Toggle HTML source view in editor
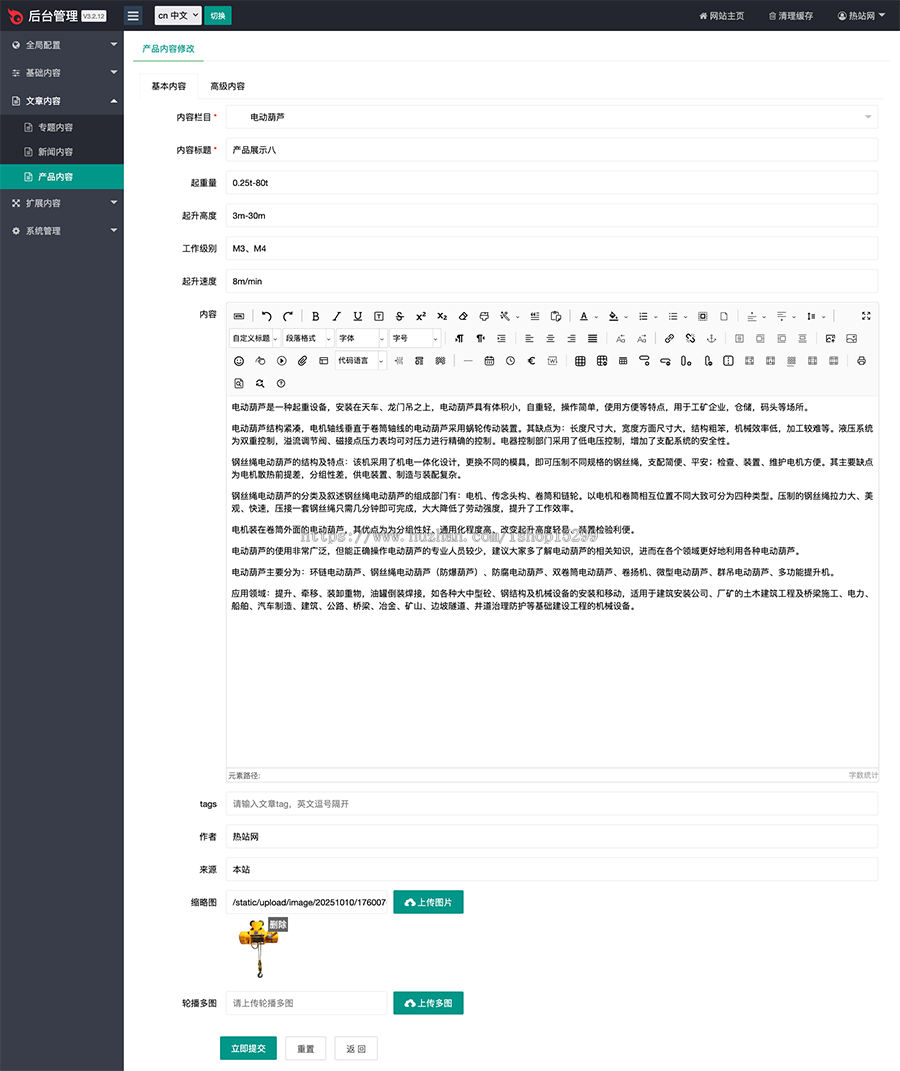Image resolution: width=900 pixels, height=1071 pixels. pyautogui.click(x=238, y=316)
